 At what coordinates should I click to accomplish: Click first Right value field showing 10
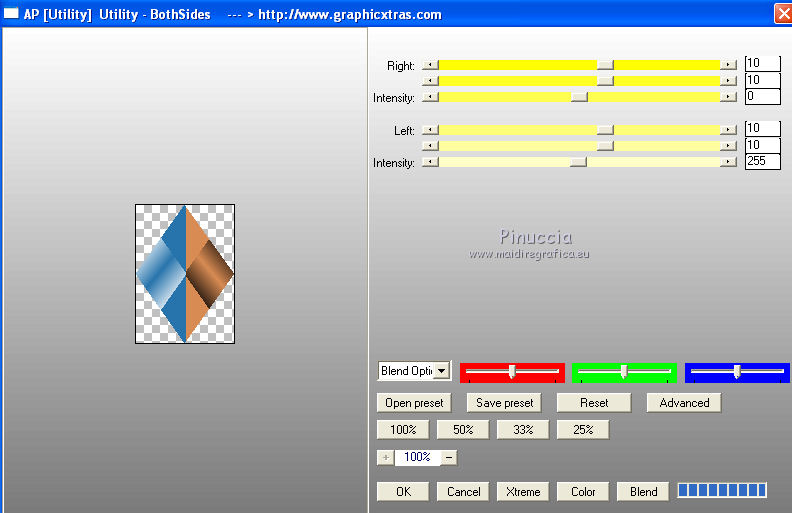tap(763, 63)
